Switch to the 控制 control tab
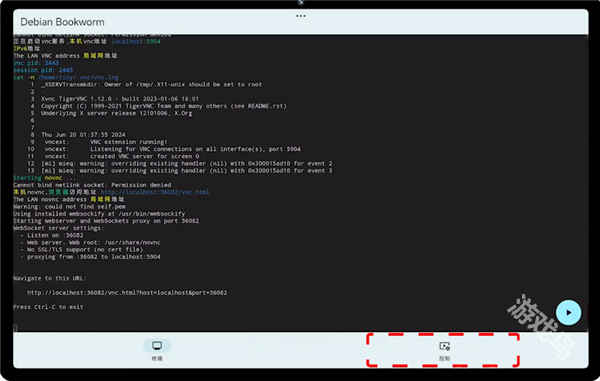Screen dimensions: 600x381 coord(444,350)
